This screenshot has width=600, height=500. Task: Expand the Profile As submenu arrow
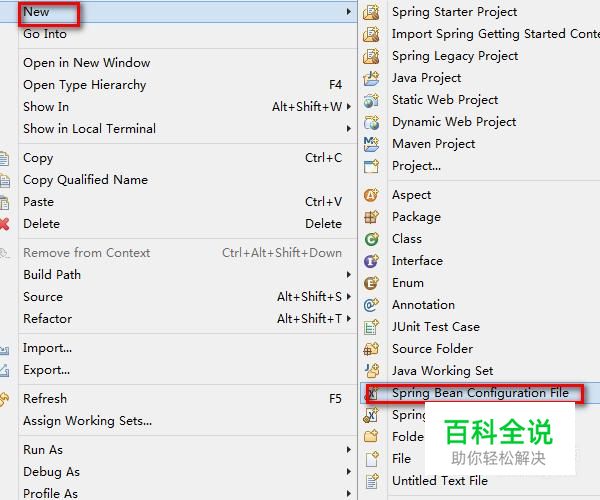349,493
